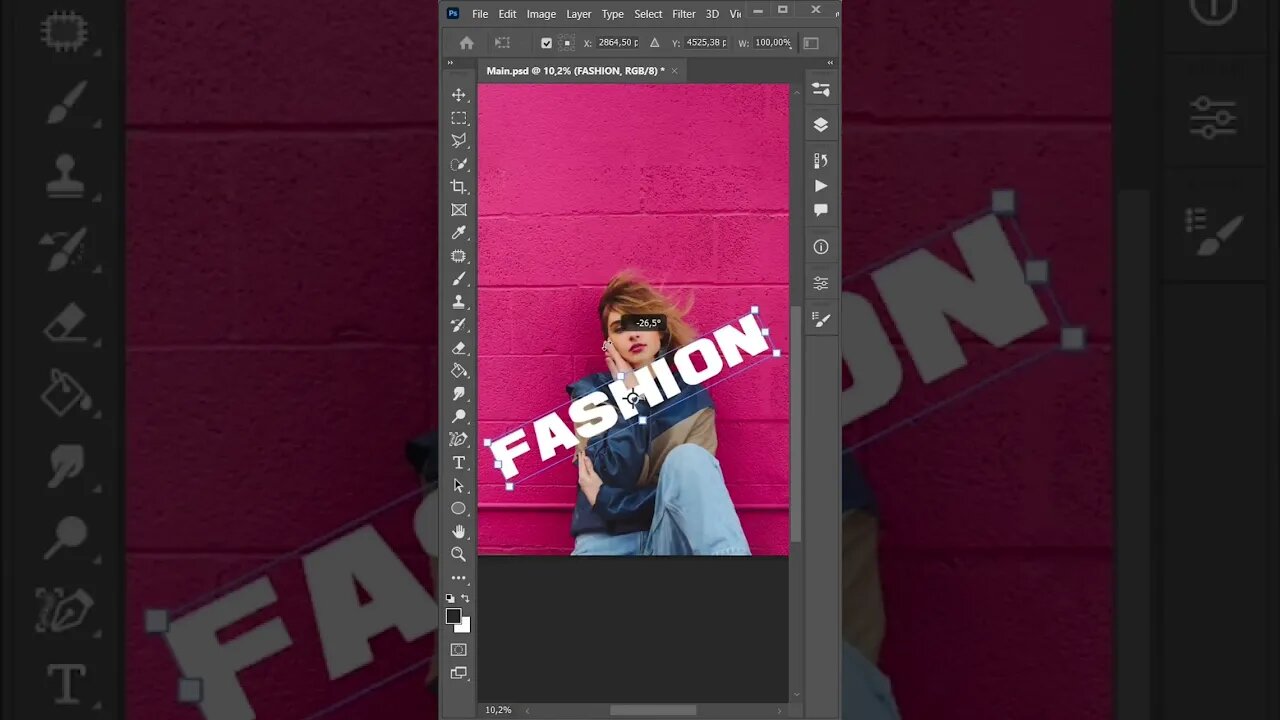Expand the right panel dock arrows
Screen dimensions: 1280x720
pyautogui.click(x=830, y=63)
